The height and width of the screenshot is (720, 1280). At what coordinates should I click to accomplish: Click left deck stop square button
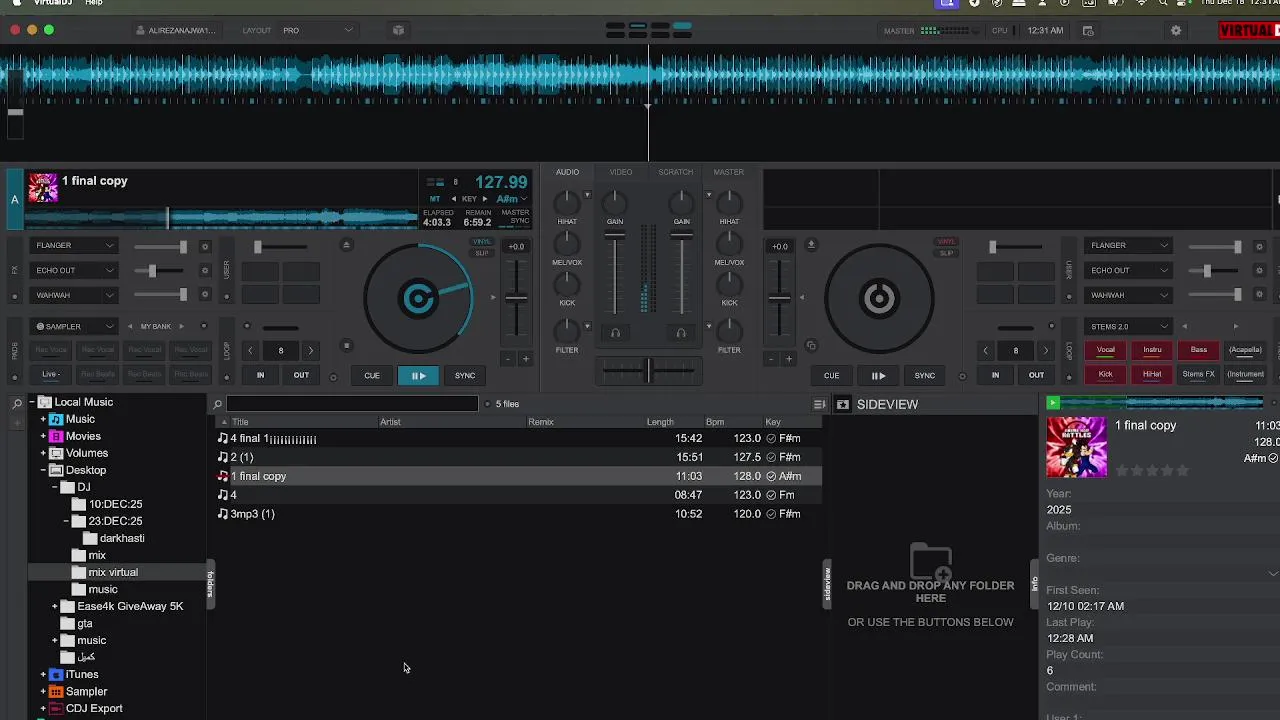click(x=346, y=346)
